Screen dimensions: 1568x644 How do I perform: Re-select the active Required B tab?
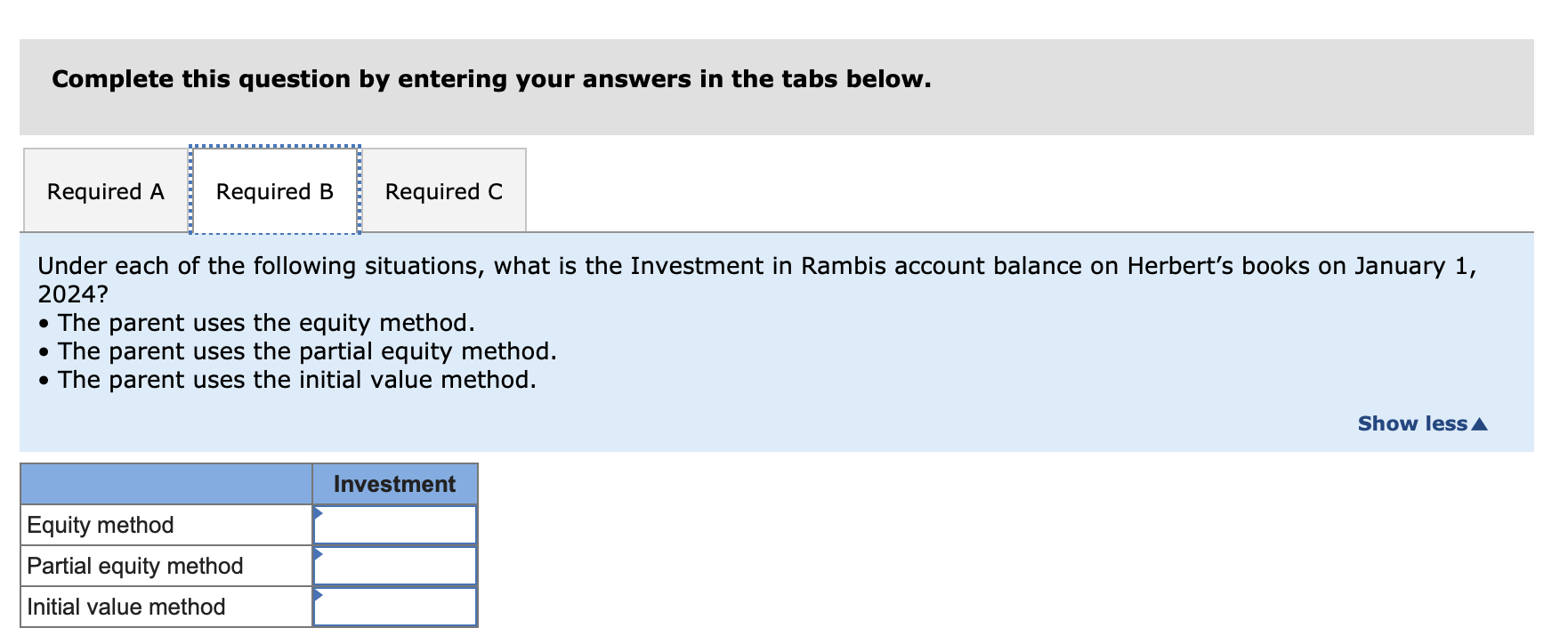coord(274,190)
